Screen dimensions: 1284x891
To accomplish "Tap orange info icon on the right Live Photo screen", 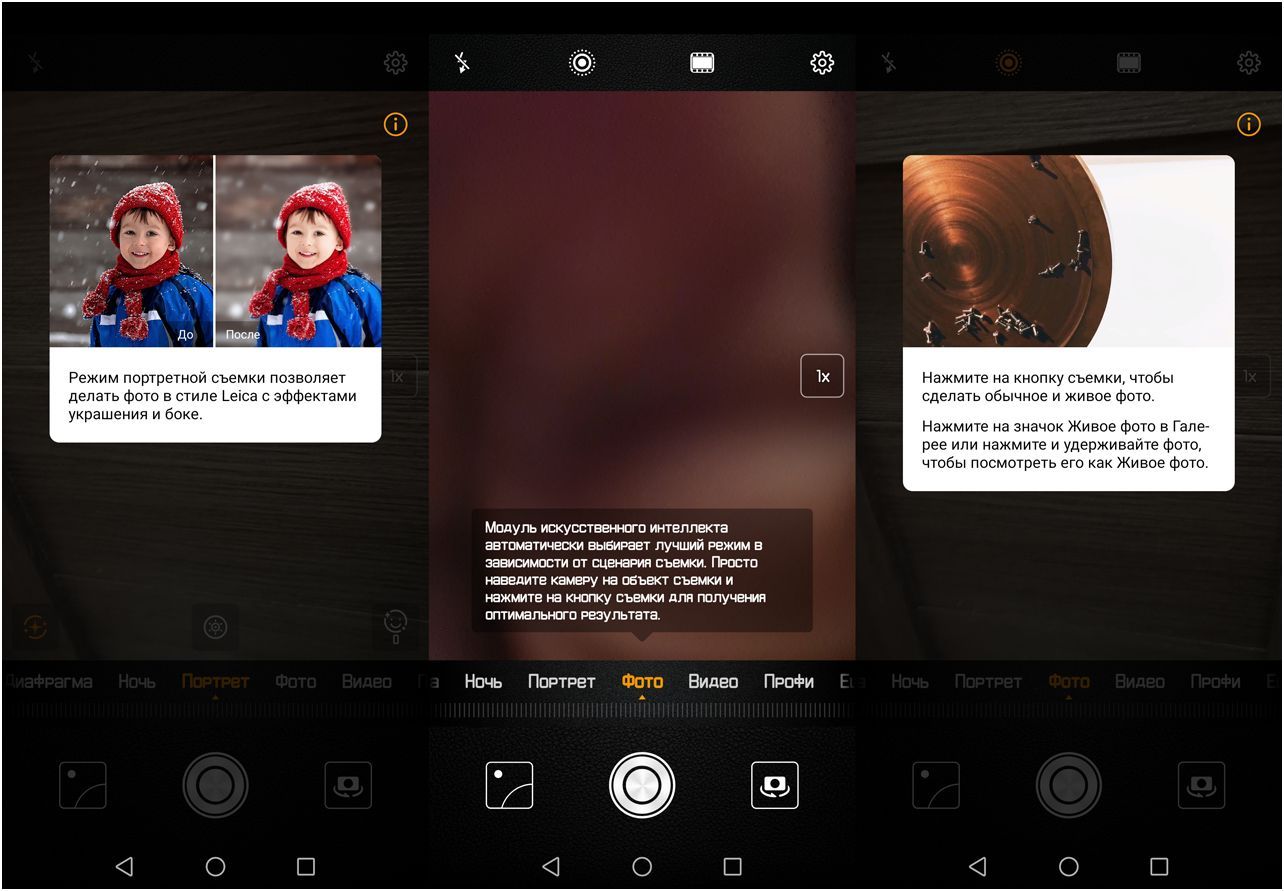I will [1249, 124].
